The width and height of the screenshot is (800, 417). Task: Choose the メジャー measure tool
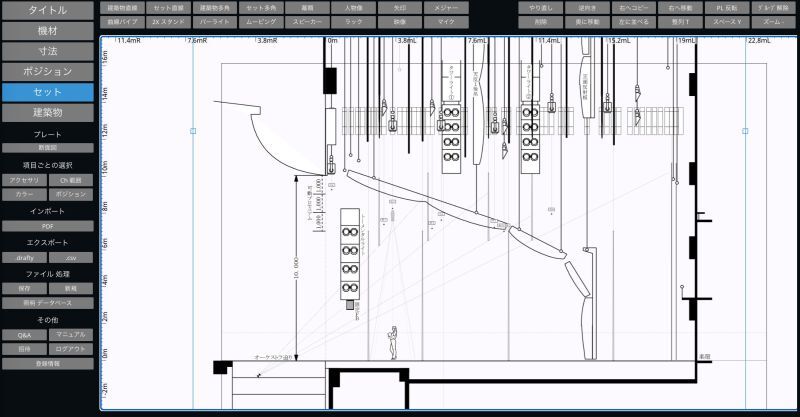(x=447, y=7)
